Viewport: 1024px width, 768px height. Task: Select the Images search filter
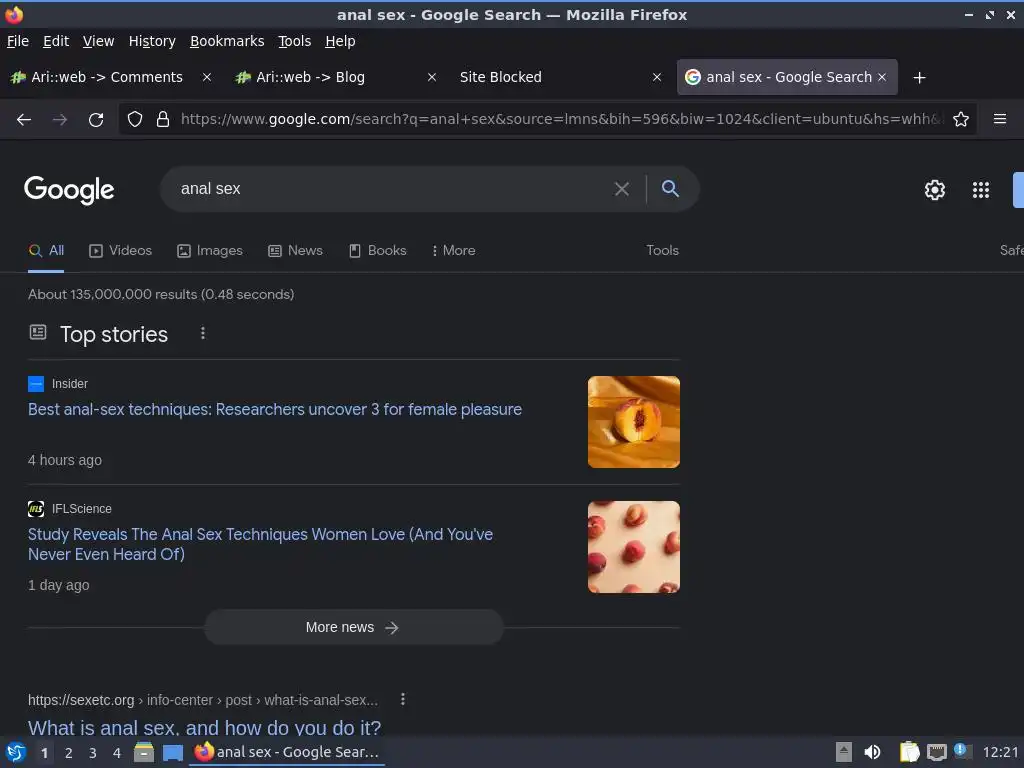tap(210, 251)
